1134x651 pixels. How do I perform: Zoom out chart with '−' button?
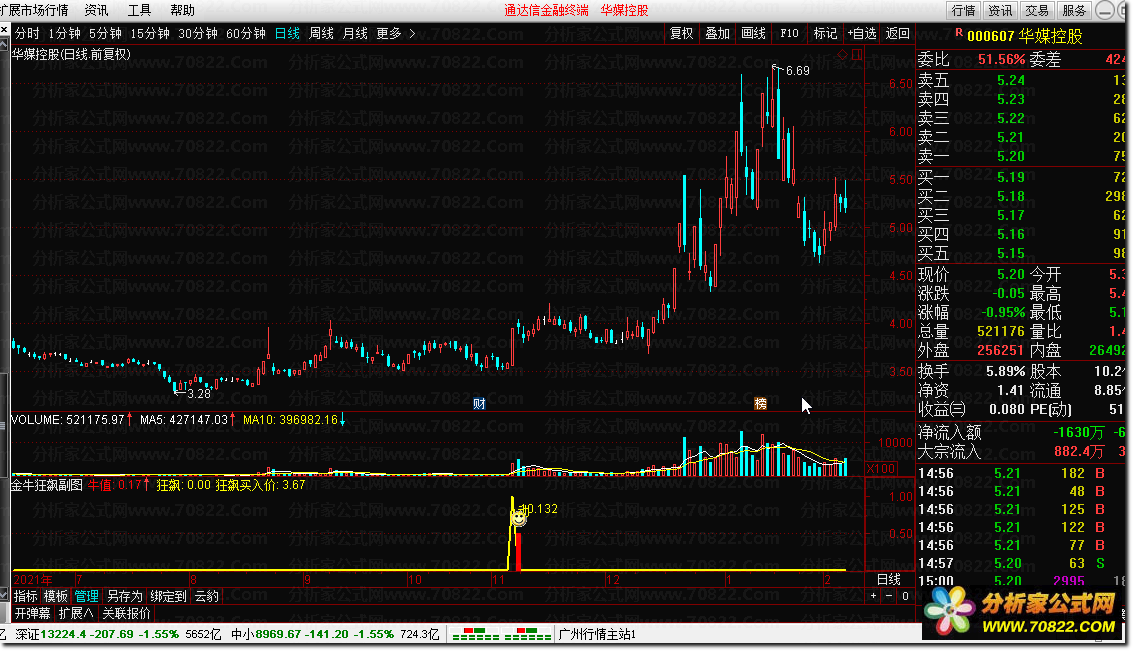[x=889, y=596]
